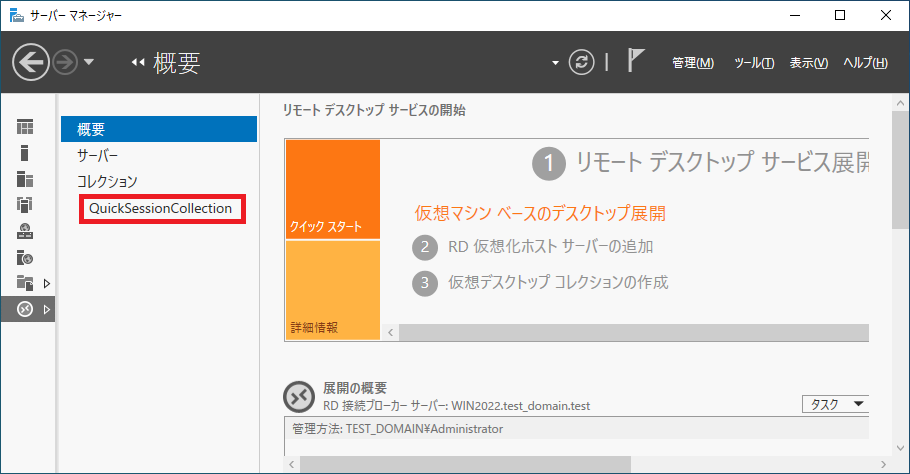This screenshot has height=474, width=910.
Task: Open the 管理(M) menu
Action: 693,63
